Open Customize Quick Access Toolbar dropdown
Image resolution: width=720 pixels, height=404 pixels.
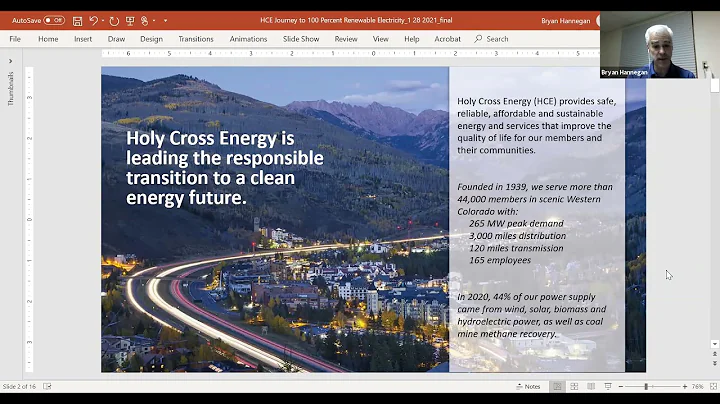point(165,21)
